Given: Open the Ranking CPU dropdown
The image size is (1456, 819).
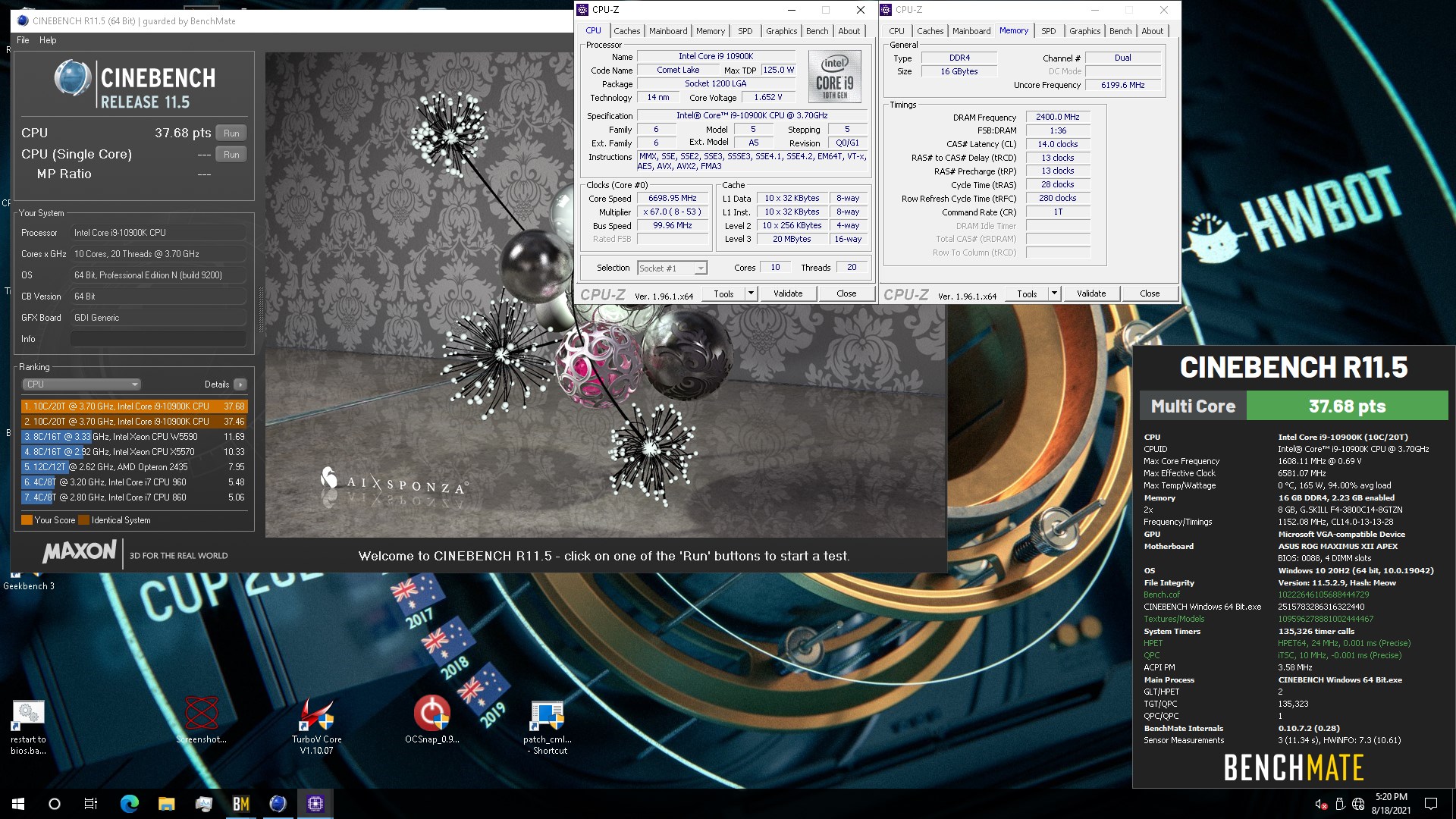Looking at the screenshot, I should pyautogui.click(x=81, y=384).
